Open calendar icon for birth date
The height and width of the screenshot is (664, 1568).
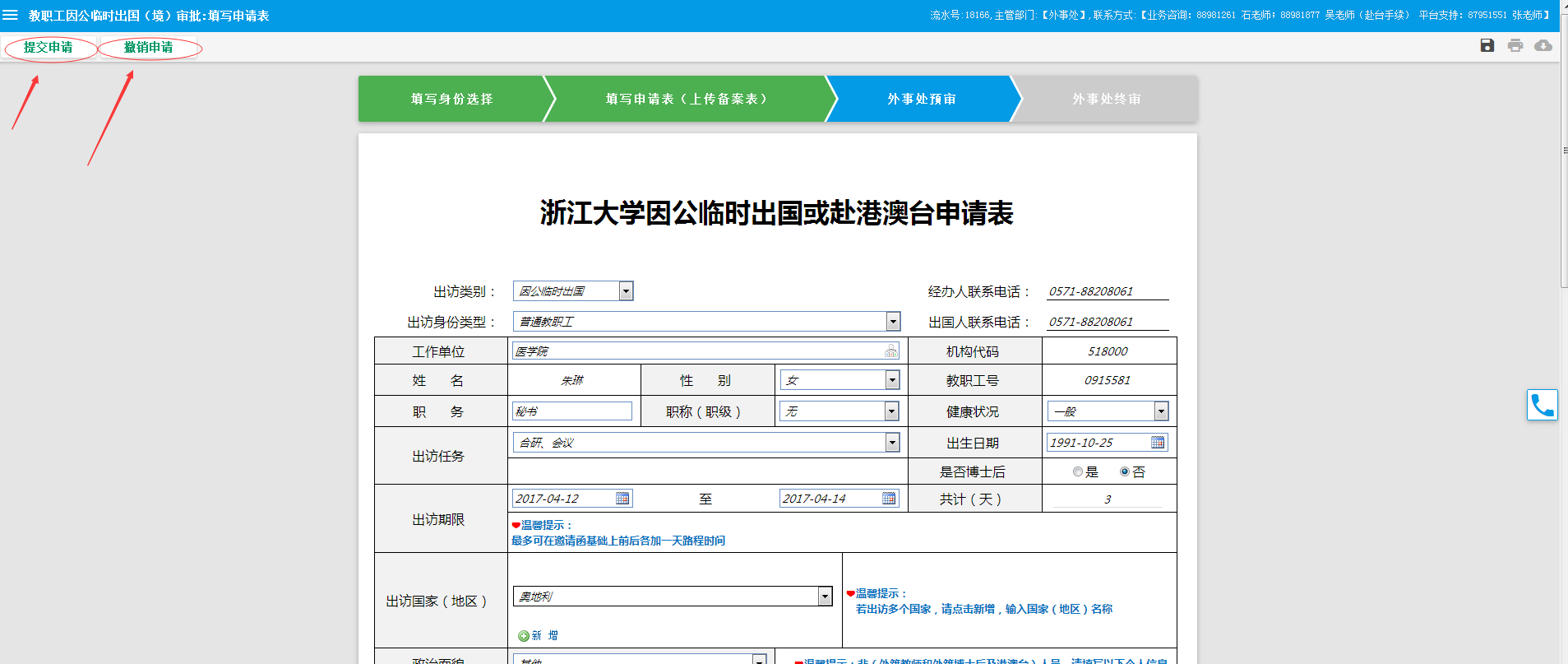pos(1157,443)
